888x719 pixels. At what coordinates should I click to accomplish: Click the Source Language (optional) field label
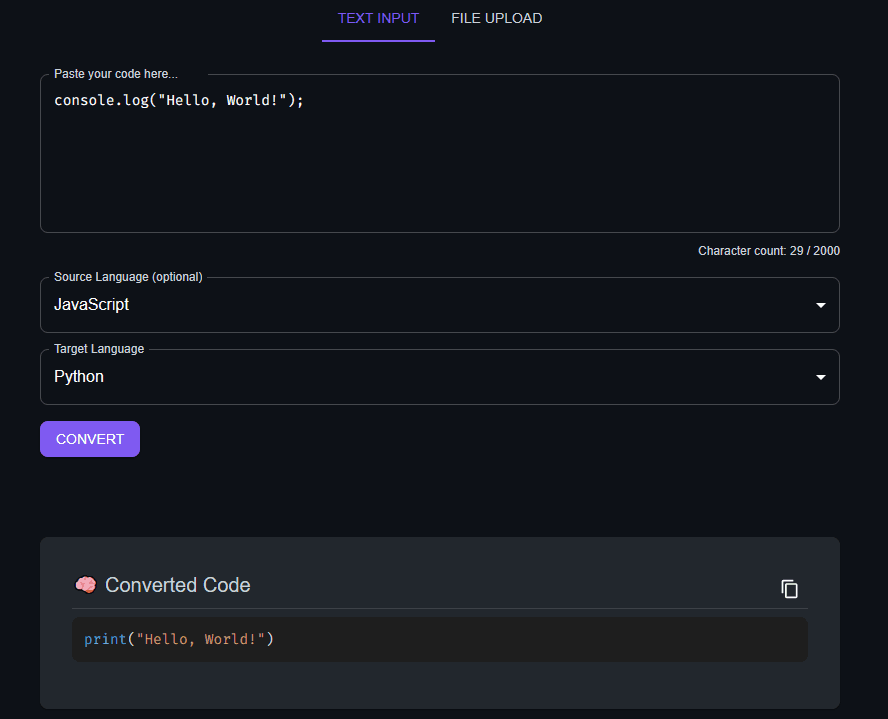pos(127,276)
